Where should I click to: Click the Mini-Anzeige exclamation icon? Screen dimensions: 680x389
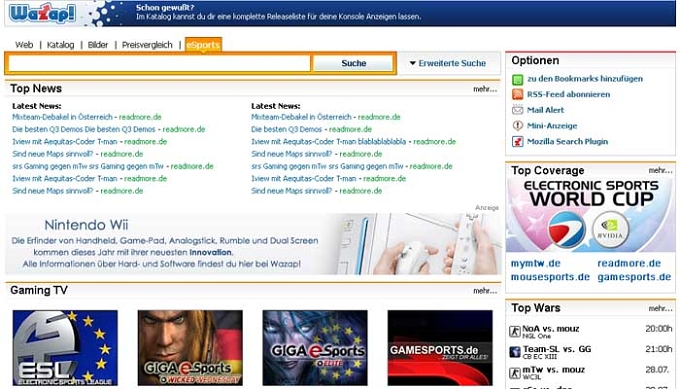click(x=517, y=126)
